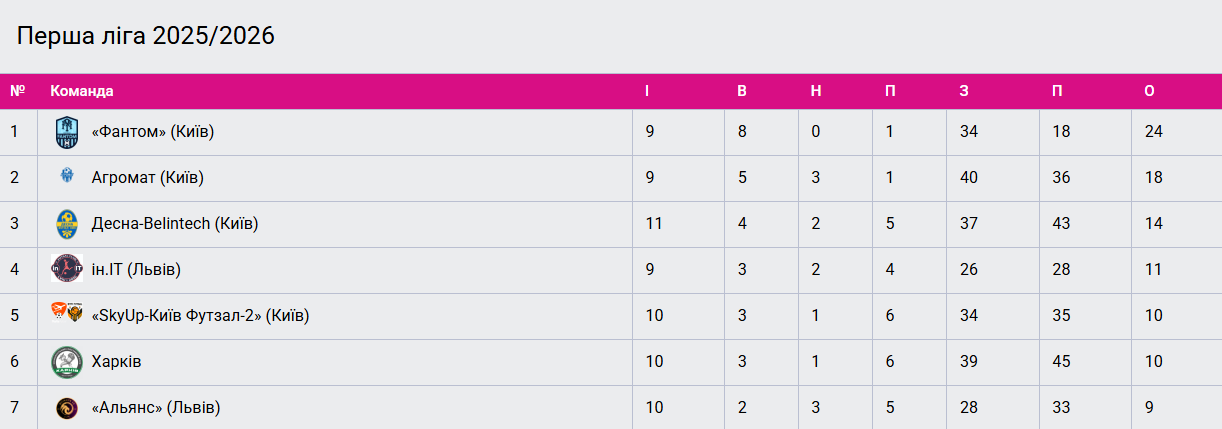Image resolution: width=1222 pixels, height=429 pixels.
Task: Select the ін.IT (Львів) team name
Action: (x=136, y=270)
